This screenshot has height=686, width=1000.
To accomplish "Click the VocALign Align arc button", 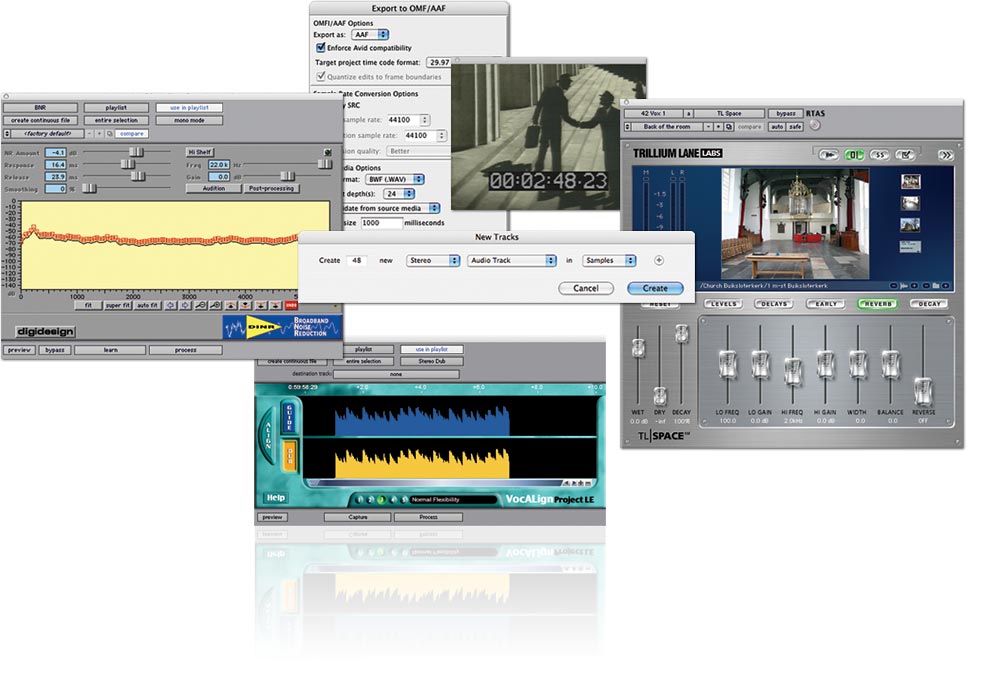I will click(268, 435).
